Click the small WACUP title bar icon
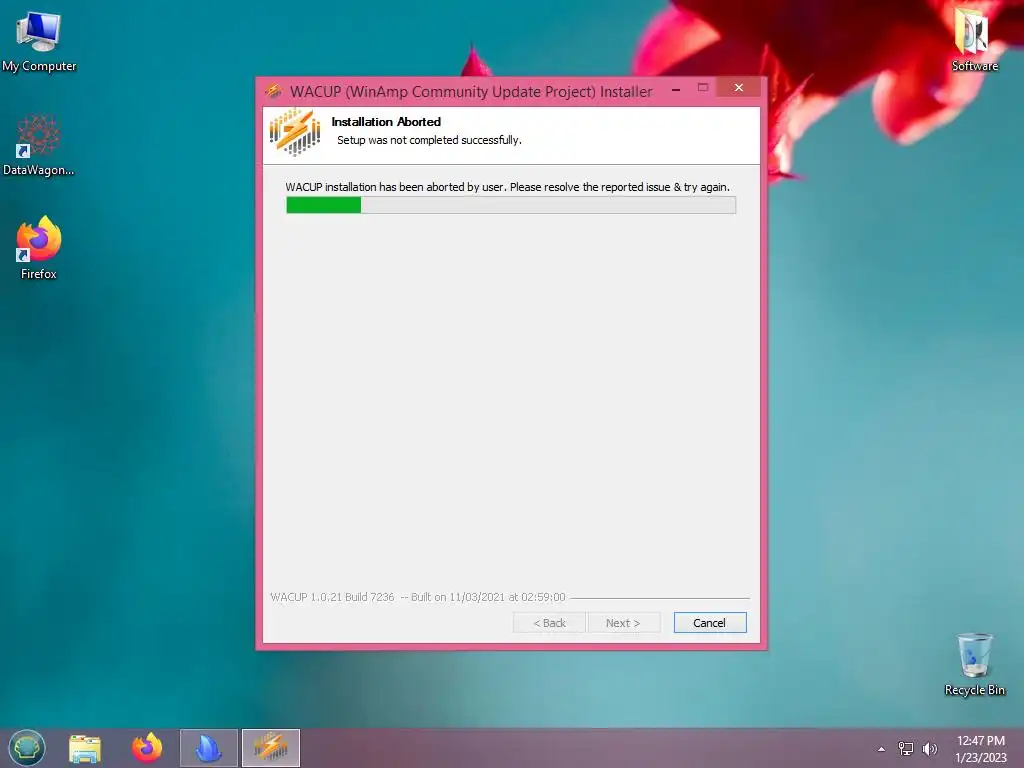This screenshot has height=768, width=1024. point(273,91)
